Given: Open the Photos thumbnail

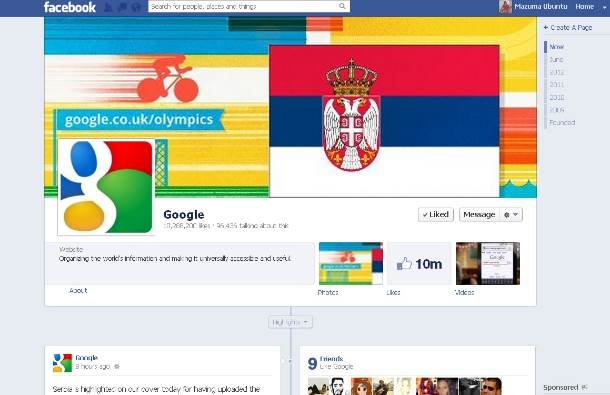Looking at the screenshot, I should pyautogui.click(x=351, y=263).
